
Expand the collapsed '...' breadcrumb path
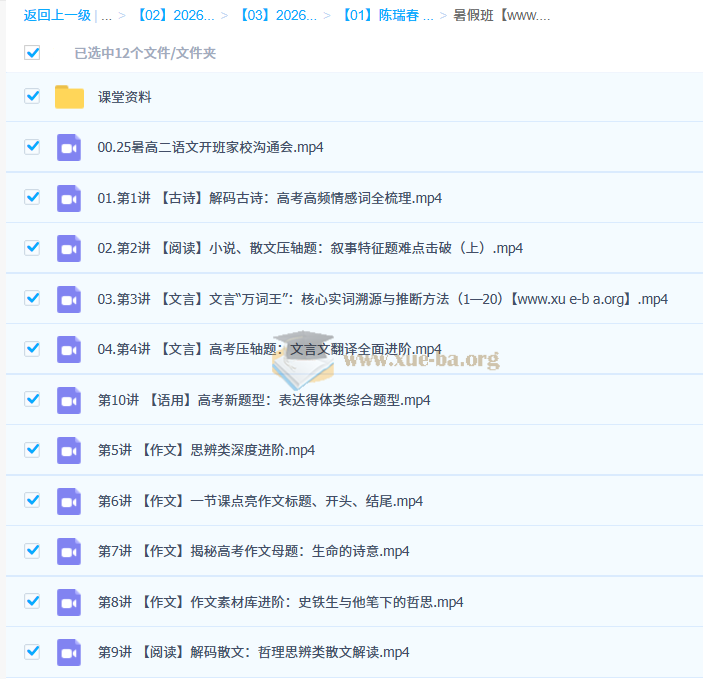[106, 16]
